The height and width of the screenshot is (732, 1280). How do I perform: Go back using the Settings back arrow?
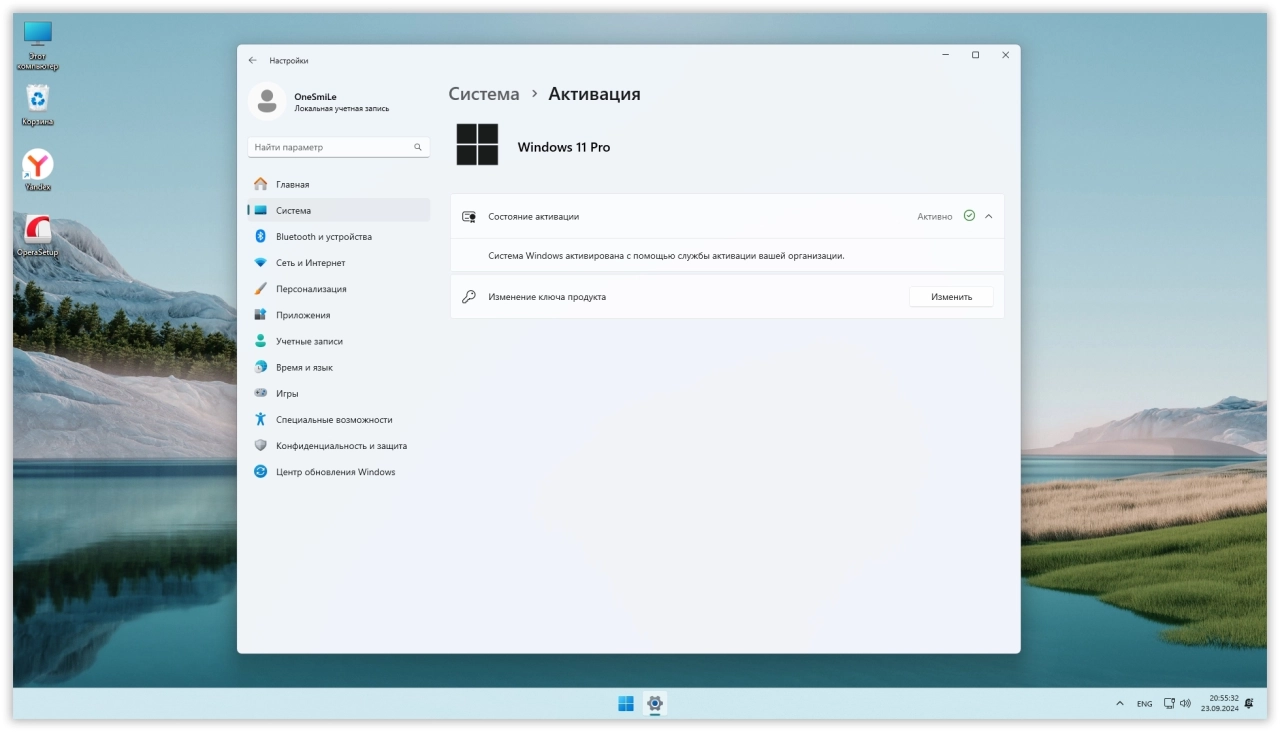coord(252,60)
